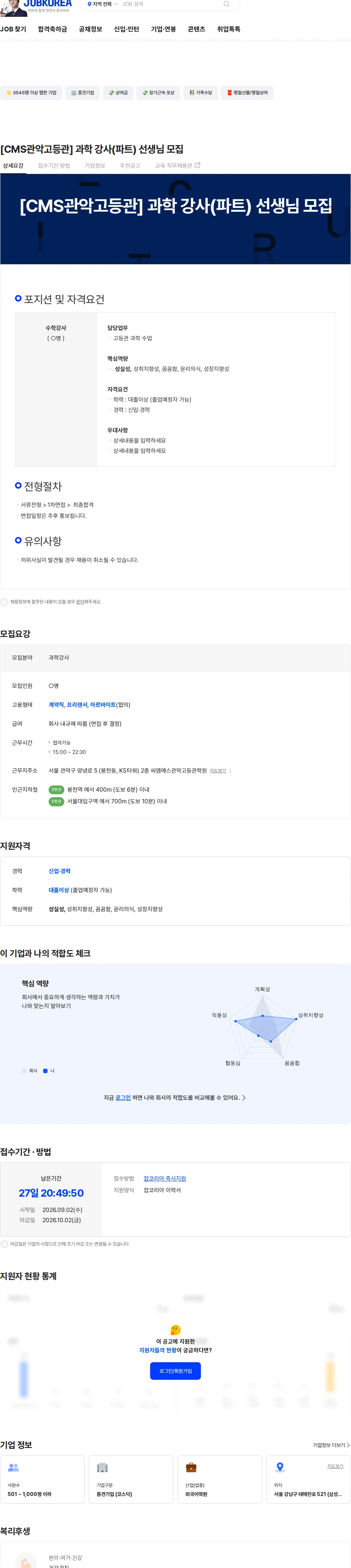This screenshot has height=1568, width=351.
Task: Click the 지도보기 link in 위치 card
Action: pos(335,1466)
